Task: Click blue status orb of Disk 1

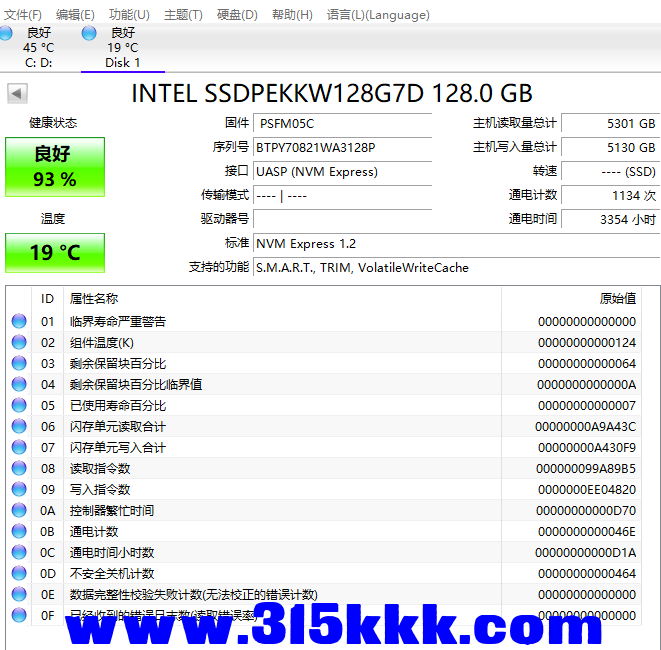Action: (89, 33)
